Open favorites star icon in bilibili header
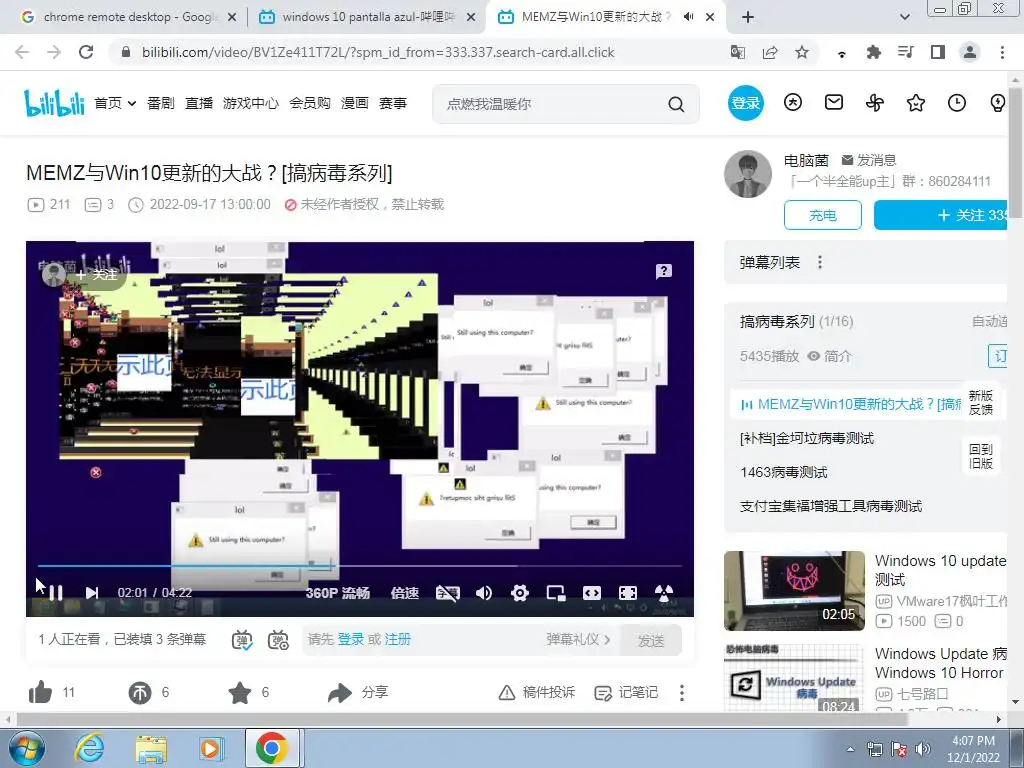 pyautogui.click(x=916, y=103)
